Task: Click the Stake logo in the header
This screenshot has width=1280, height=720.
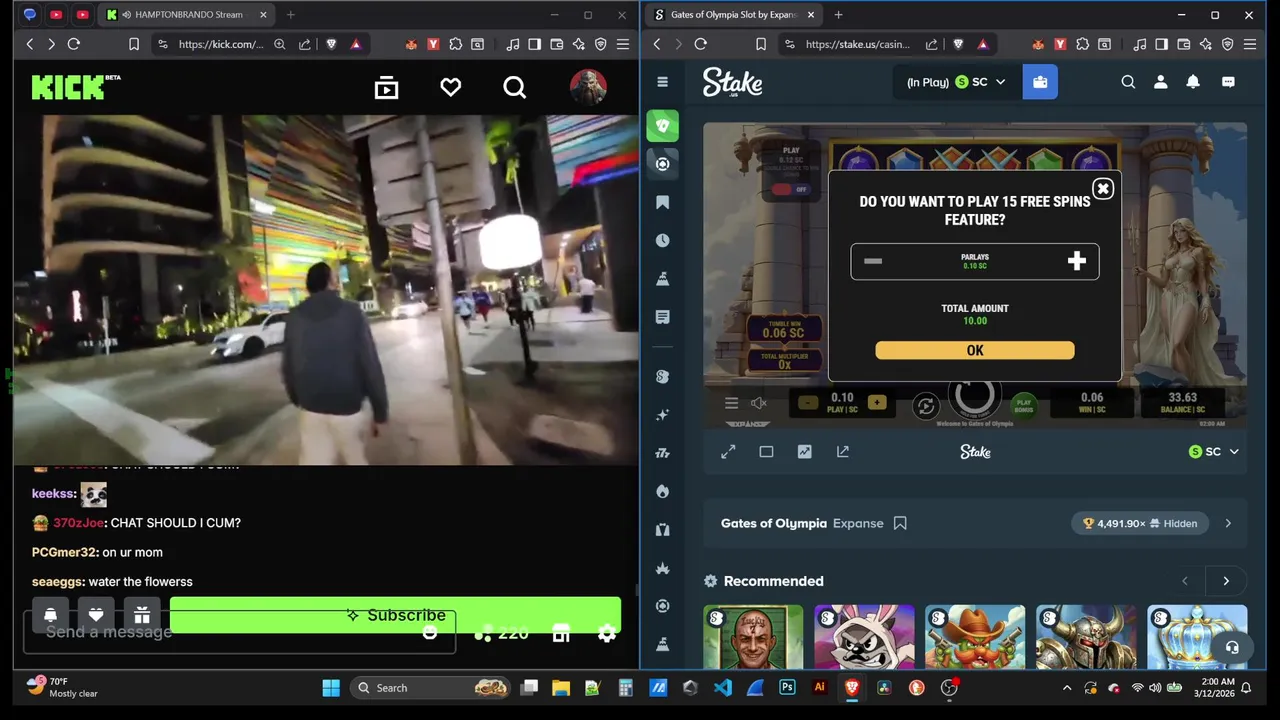Action: point(732,82)
